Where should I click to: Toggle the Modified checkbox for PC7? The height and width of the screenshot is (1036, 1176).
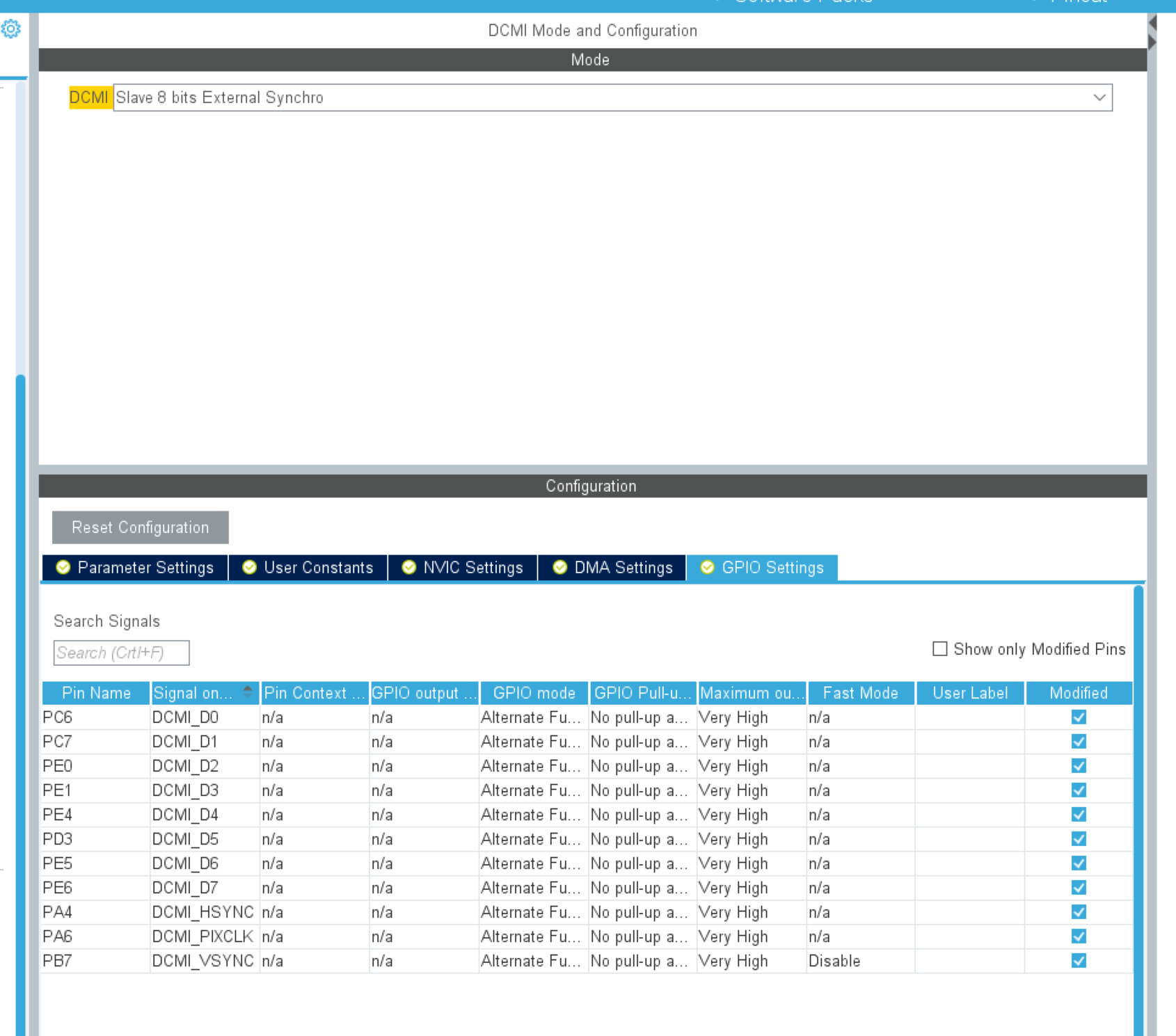[x=1079, y=742]
